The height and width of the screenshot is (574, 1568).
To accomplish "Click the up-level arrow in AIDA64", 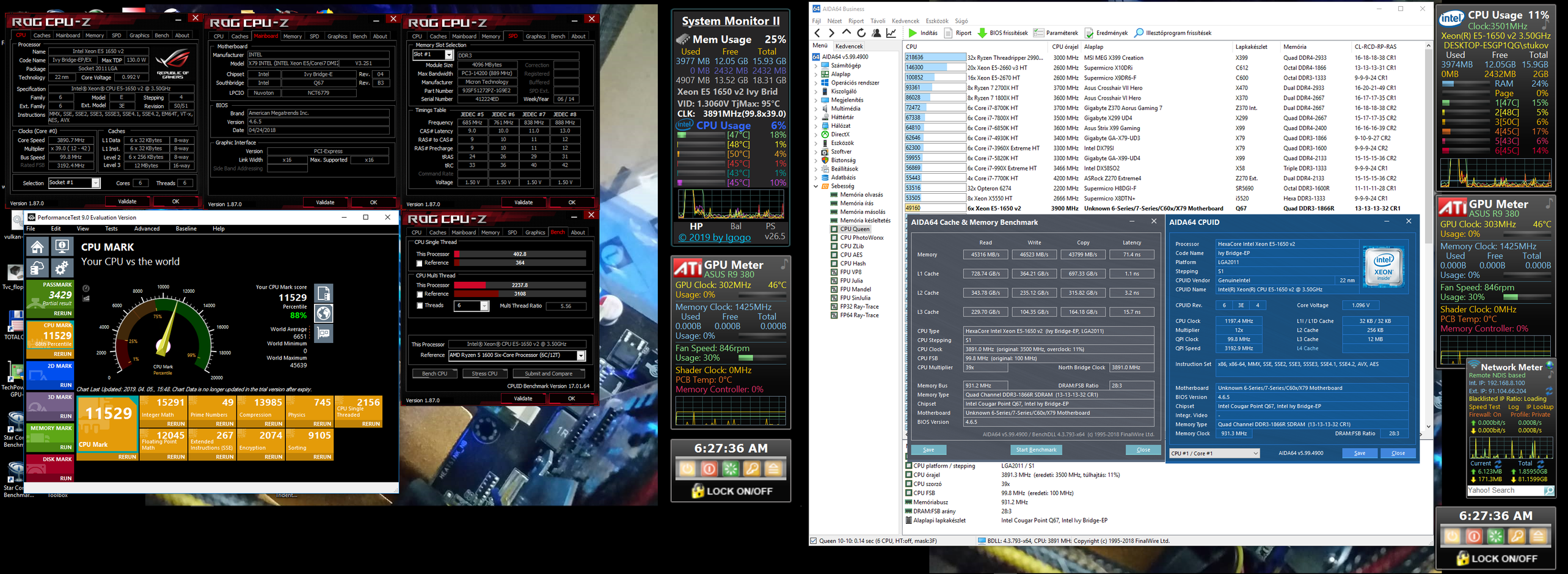I will [x=846, y=33].
